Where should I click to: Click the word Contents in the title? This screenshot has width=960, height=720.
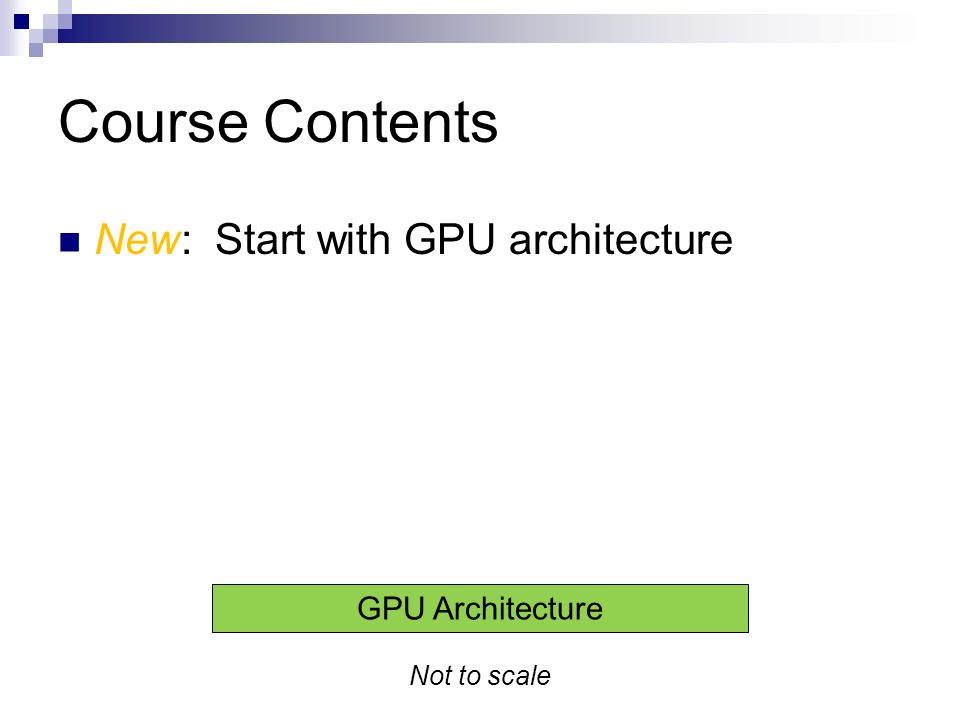380,122
